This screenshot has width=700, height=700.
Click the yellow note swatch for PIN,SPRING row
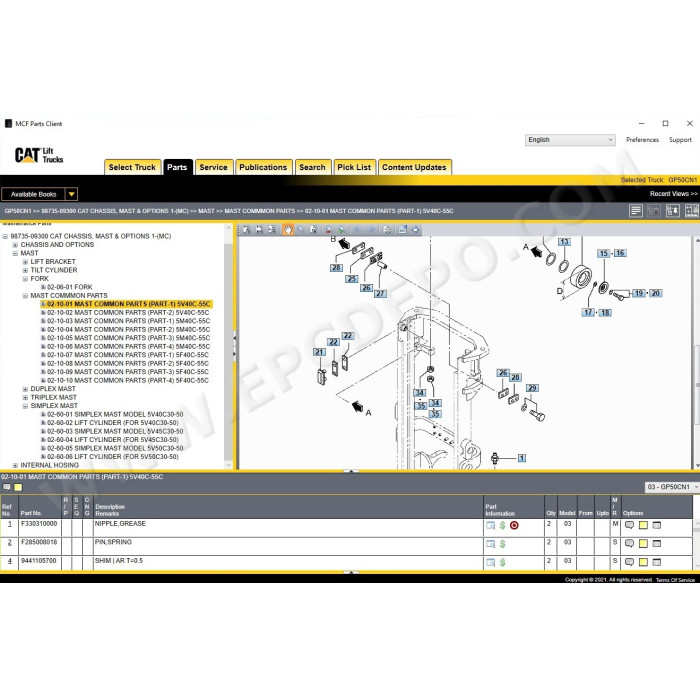point(643,543)
